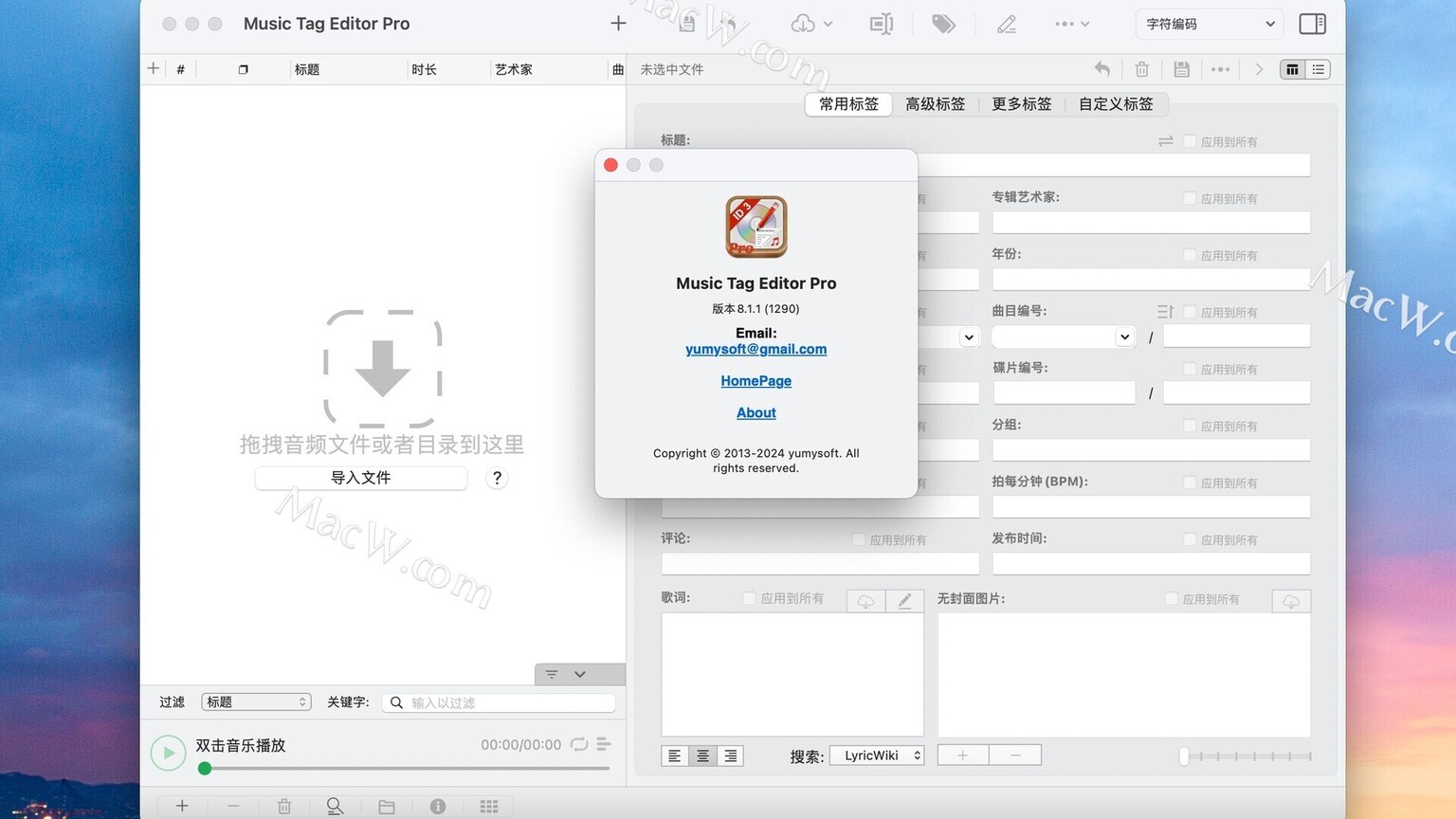Screen dimensions: 1456x819
Task: Click the plus icon in bottom bar
Action: click(182, 806)
